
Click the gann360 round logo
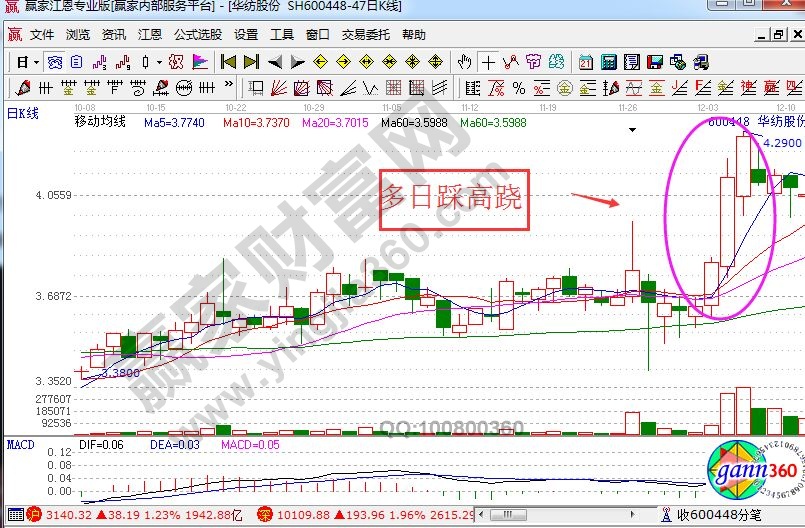[x=751, y=468]
